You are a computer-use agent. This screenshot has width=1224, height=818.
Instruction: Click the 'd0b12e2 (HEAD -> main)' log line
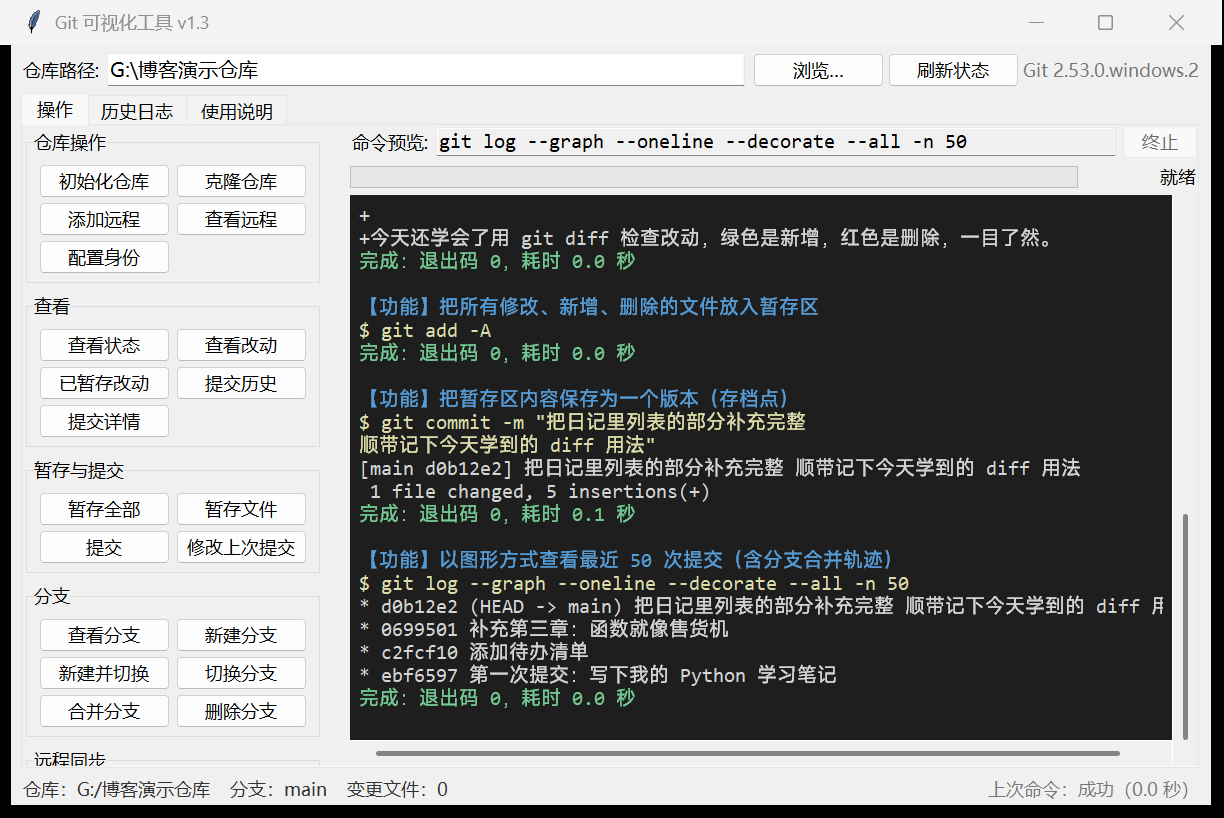(761, 607)
